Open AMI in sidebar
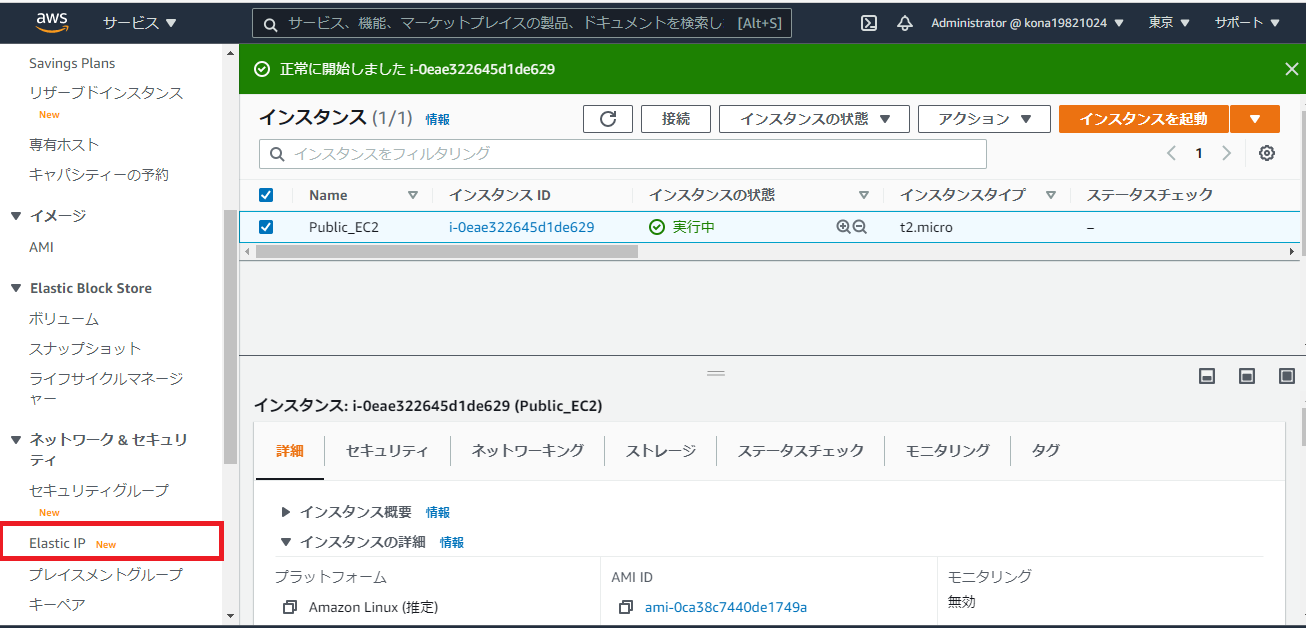Image resolution: width=1306 pixels, height=628 pixels. (x=41, y=247)
